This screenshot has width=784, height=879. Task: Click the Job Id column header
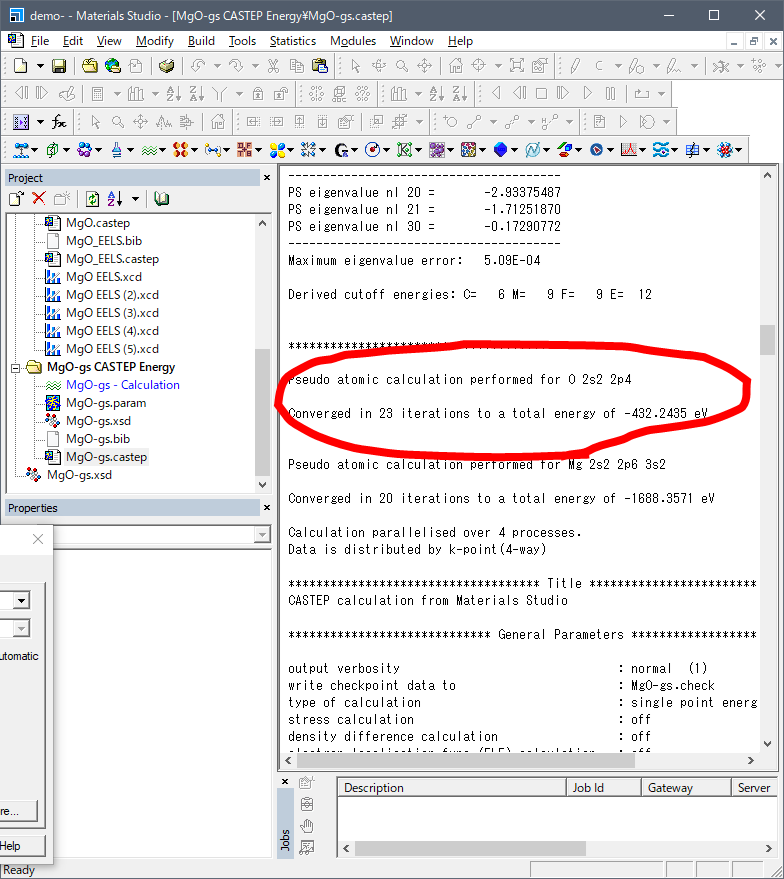(x=604, y=788)
